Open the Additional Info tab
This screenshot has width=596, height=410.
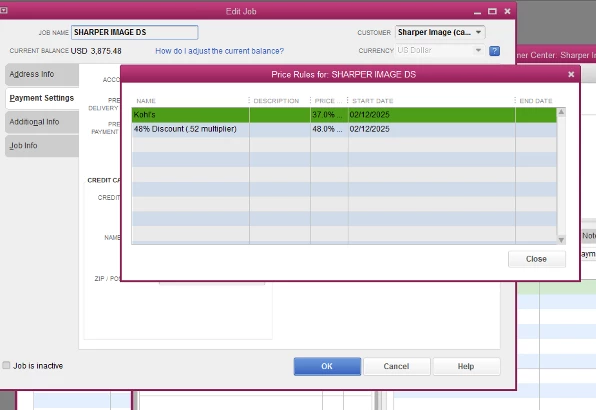point(42,122)
